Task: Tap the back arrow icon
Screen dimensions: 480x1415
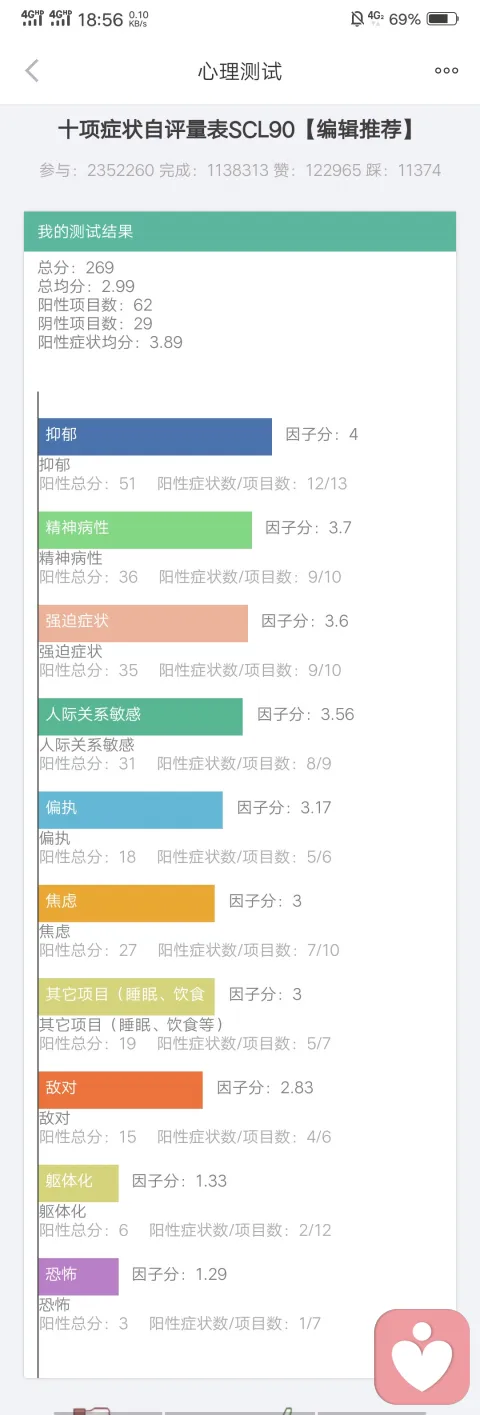Action: tap(32, 70)
